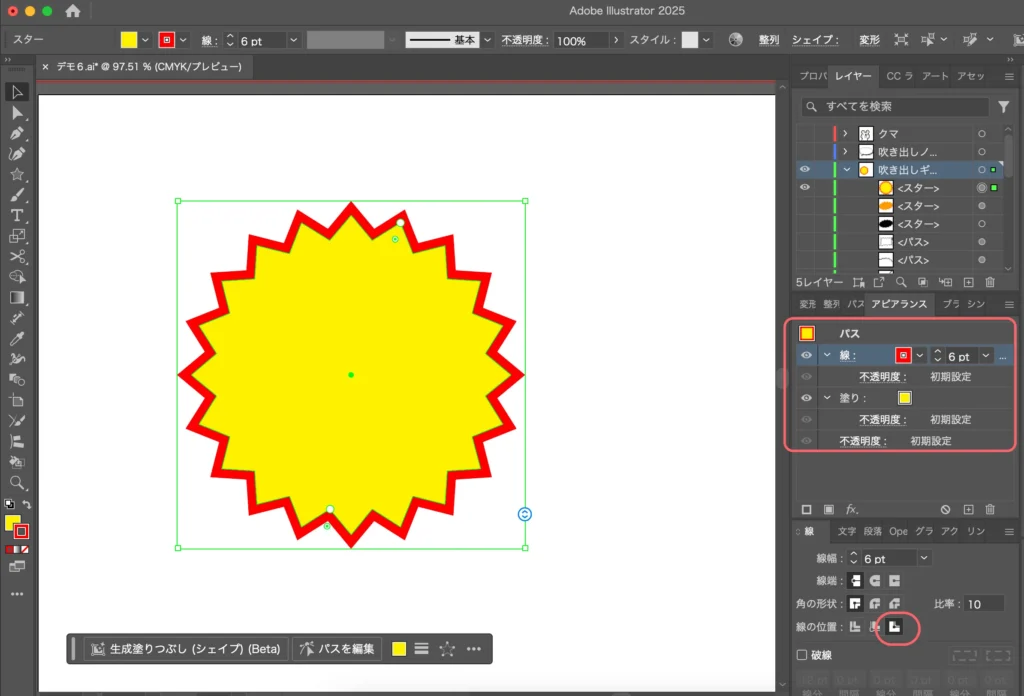Expand the クマ layer
Image resolution: width=1024 pixels, height=696 pixels.
845,133
